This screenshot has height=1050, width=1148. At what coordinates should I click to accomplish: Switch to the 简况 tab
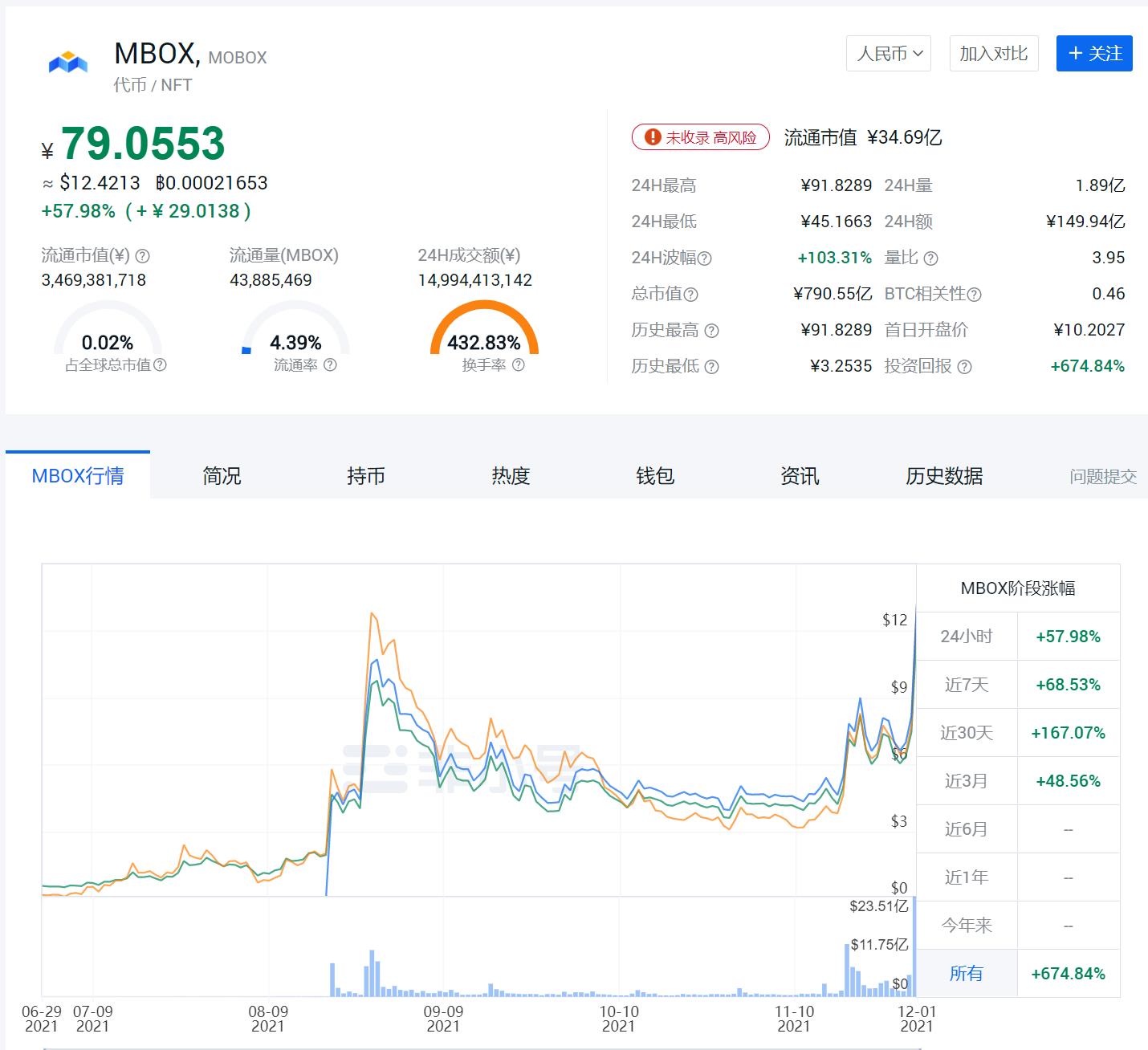click(222, 475)
